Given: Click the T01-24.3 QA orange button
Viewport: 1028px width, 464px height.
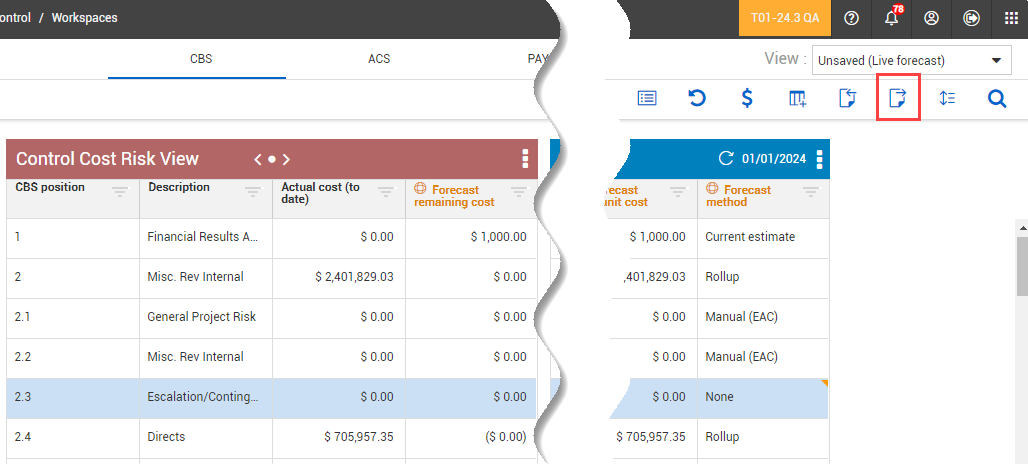Looking at the screenshot, I should [785, 18].
